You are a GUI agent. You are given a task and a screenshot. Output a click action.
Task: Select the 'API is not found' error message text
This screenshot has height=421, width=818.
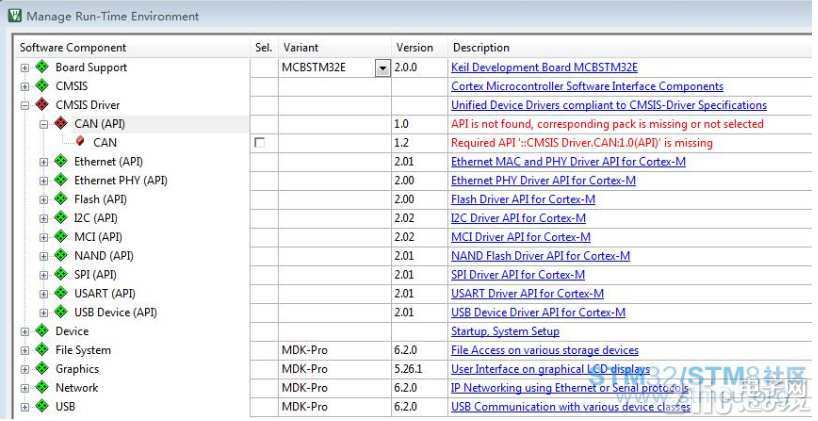click(607, 124)
